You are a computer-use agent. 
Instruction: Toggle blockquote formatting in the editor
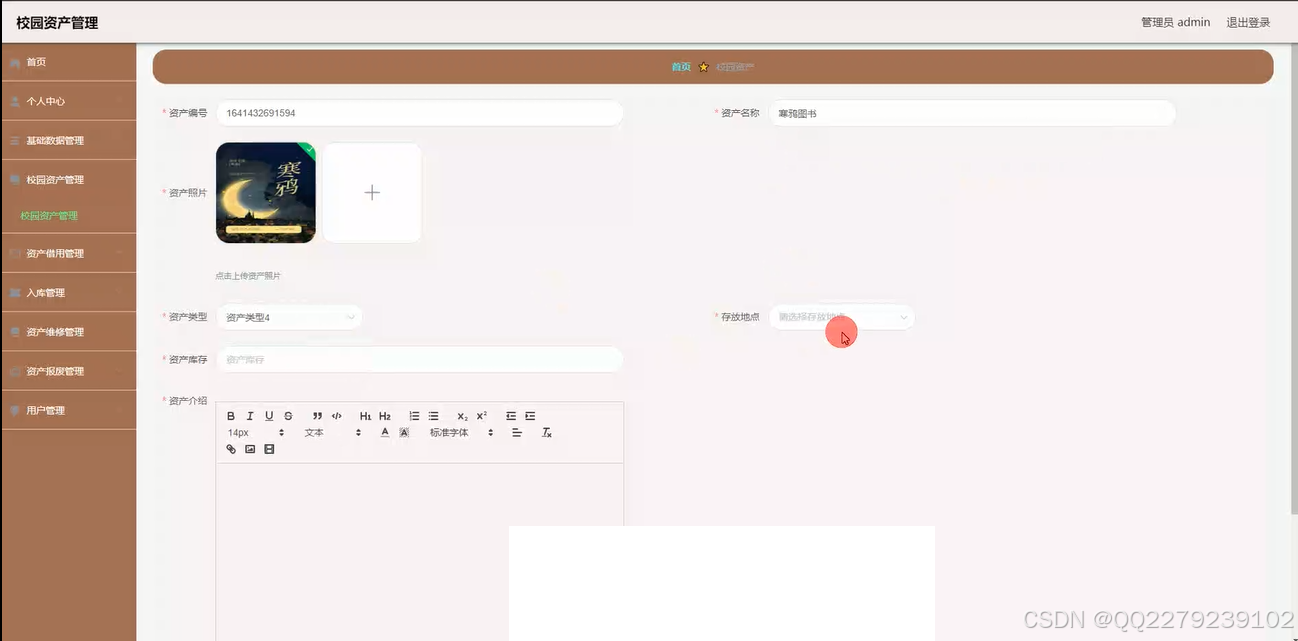click(x=317, y=415)
